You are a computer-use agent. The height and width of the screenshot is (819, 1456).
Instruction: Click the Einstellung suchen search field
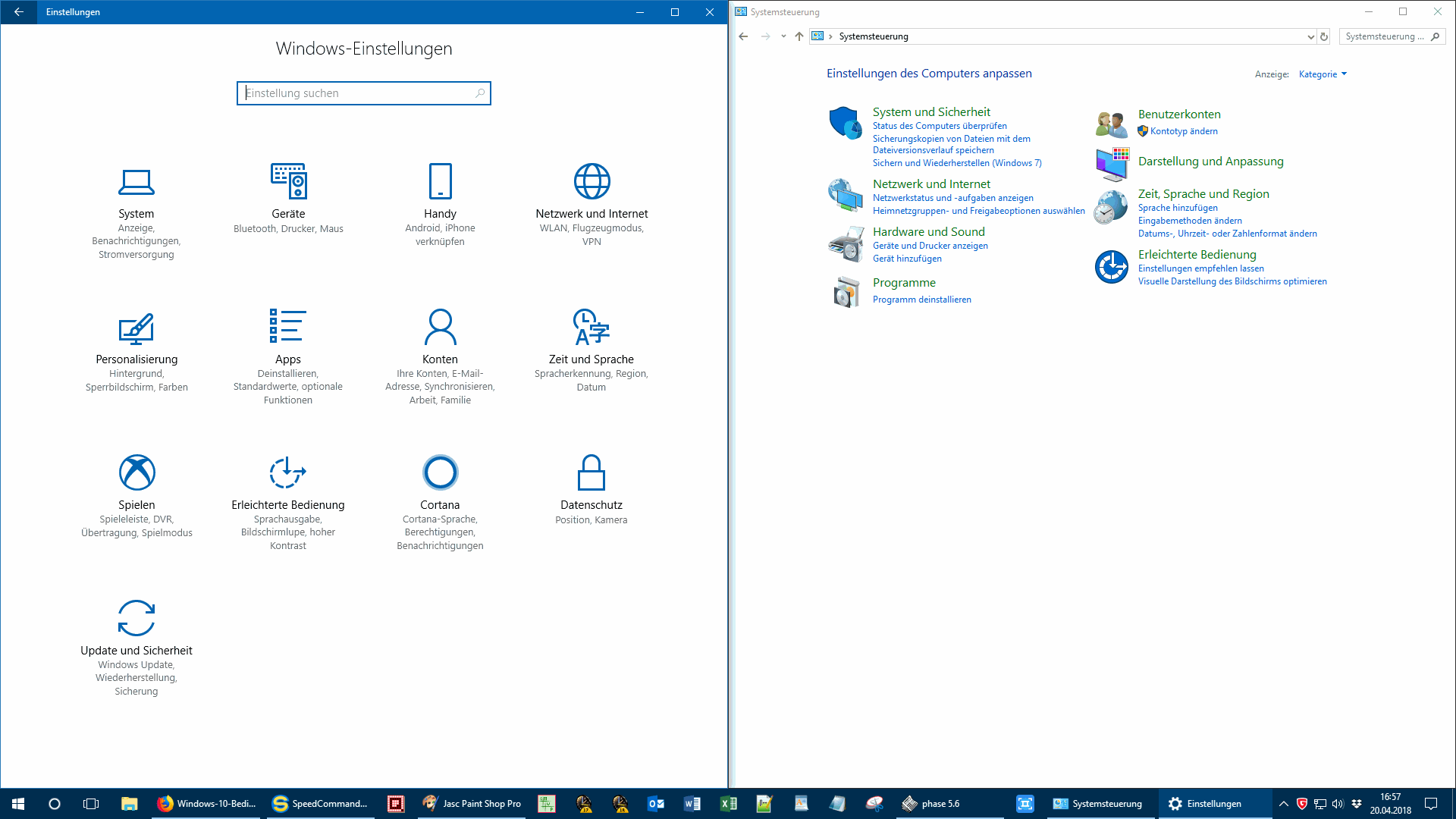pos(356,93)
